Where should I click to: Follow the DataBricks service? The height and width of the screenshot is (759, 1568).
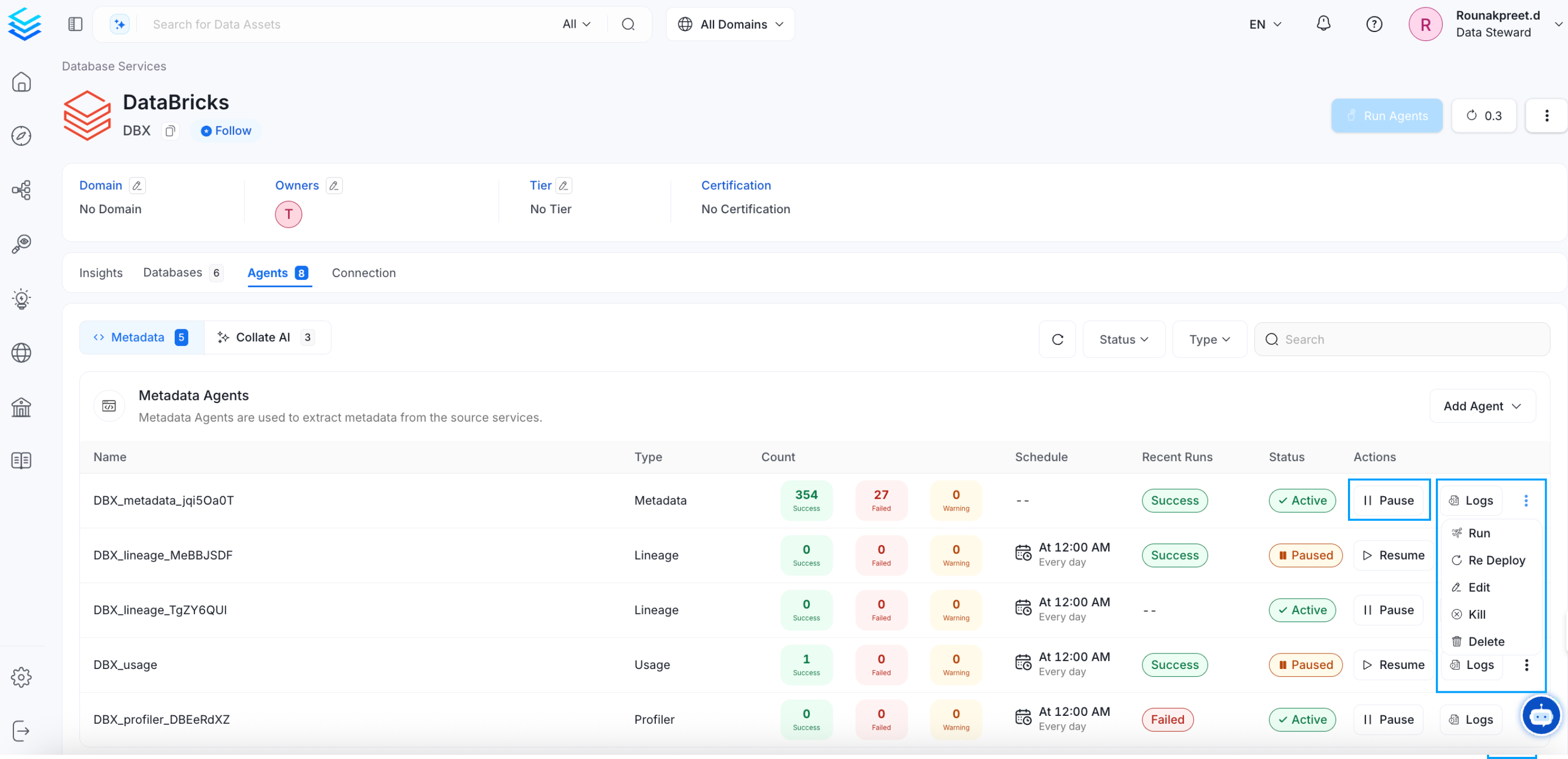click(226, 131)
